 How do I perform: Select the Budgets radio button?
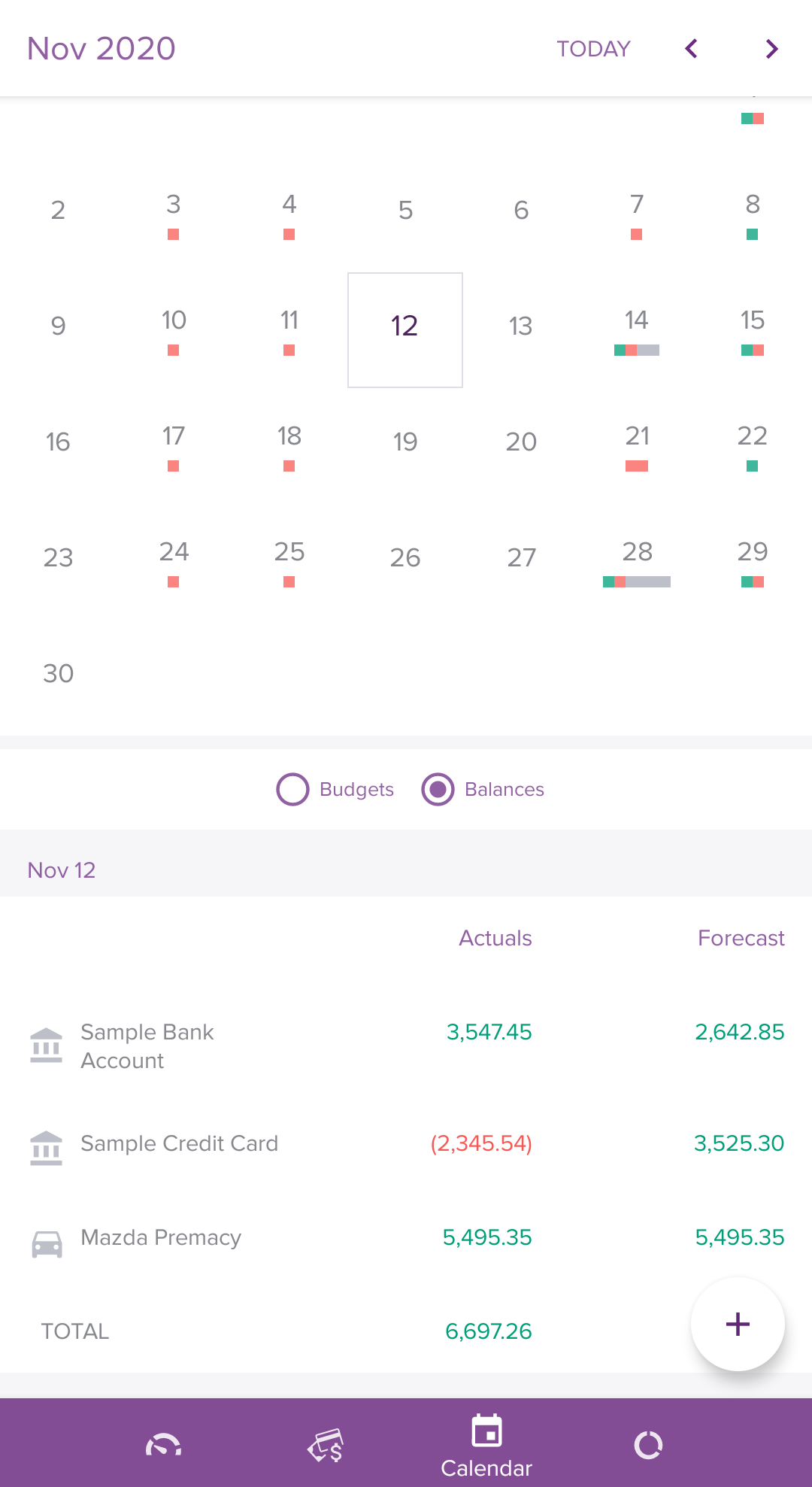pyautogui.click(x=293, y=789)
